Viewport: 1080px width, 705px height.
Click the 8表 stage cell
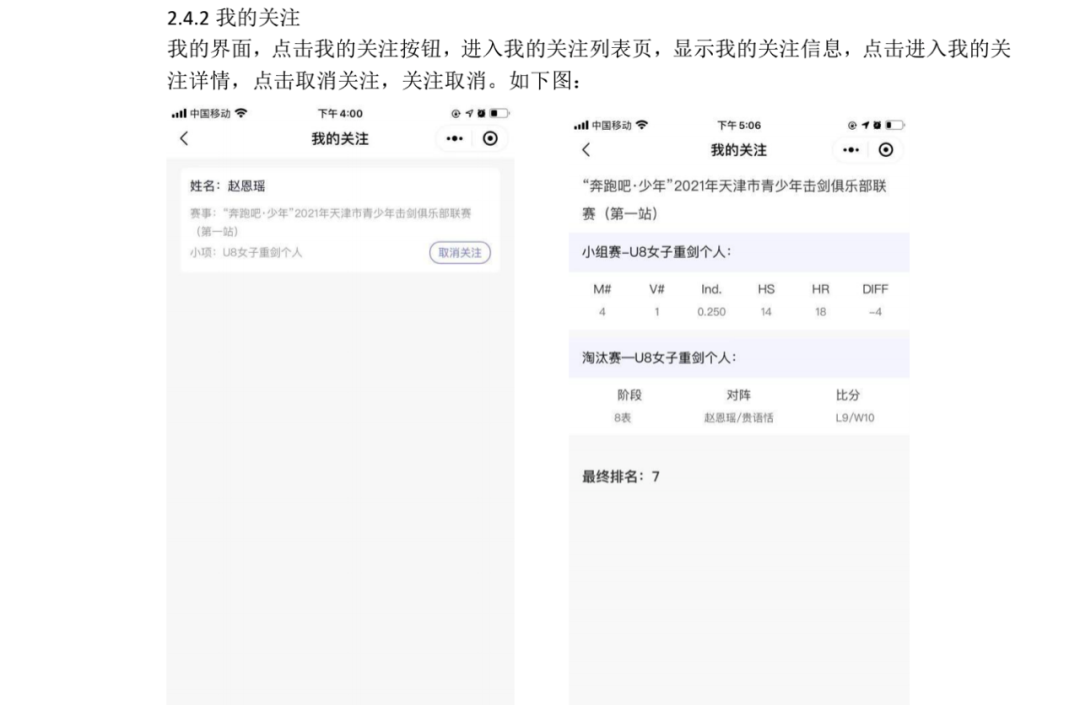[x=623, y=417]
